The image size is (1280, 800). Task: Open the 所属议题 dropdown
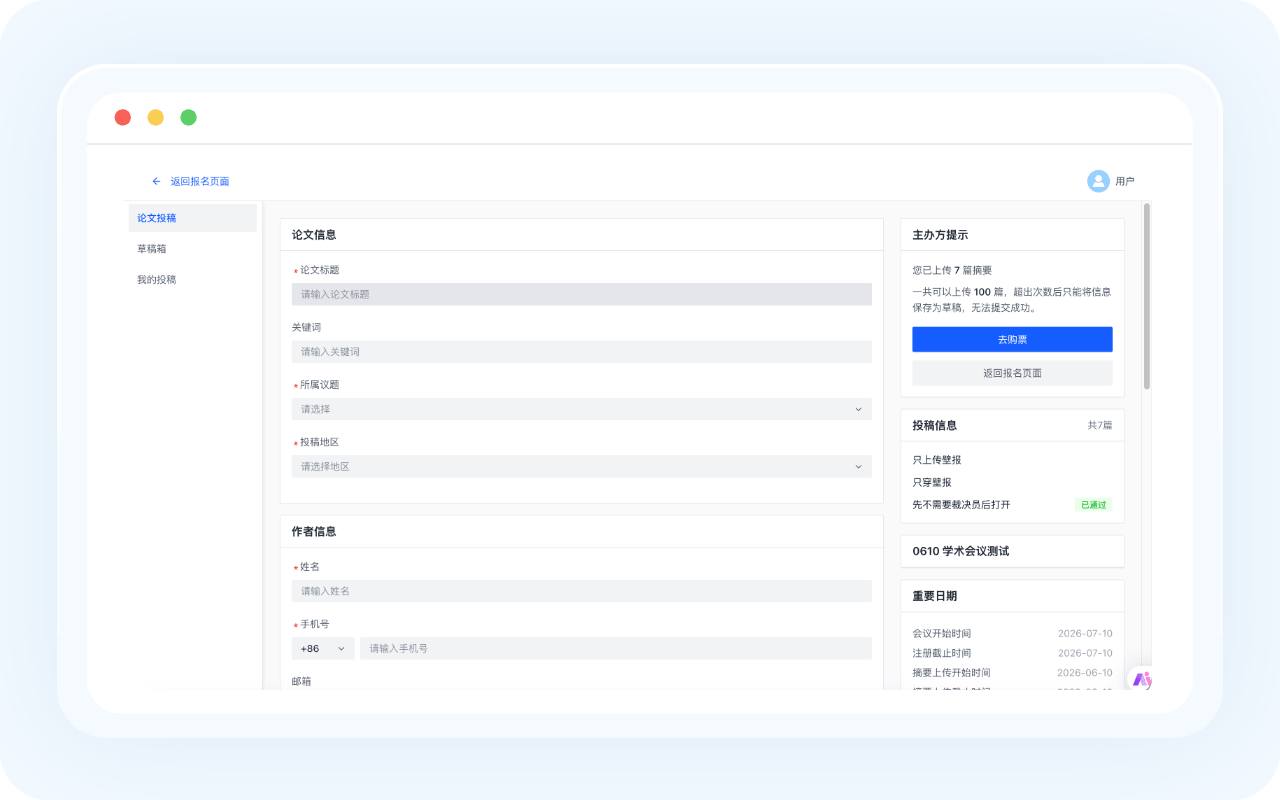581,409
